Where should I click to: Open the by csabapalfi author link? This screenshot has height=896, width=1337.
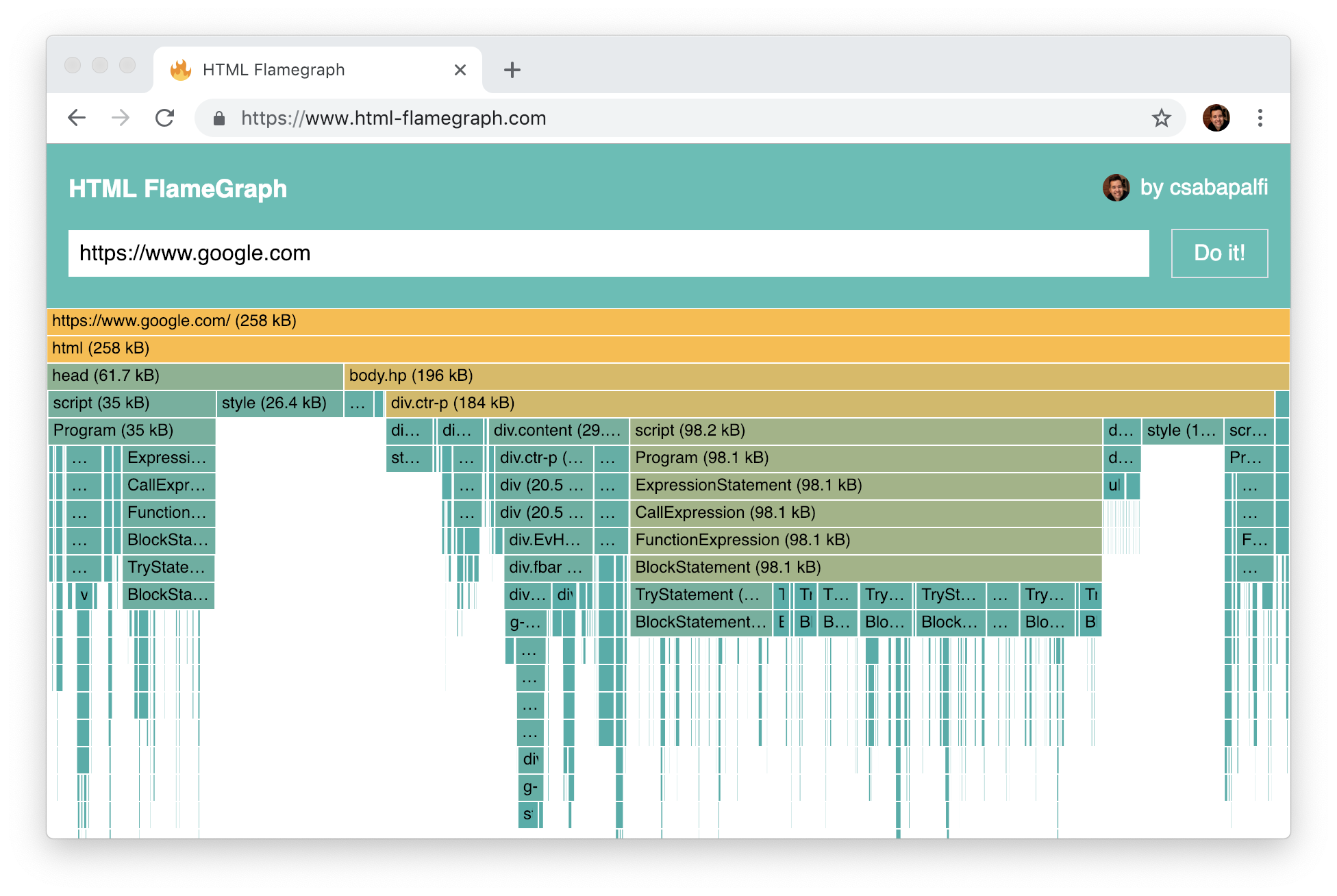click(x=1185, y=187)
